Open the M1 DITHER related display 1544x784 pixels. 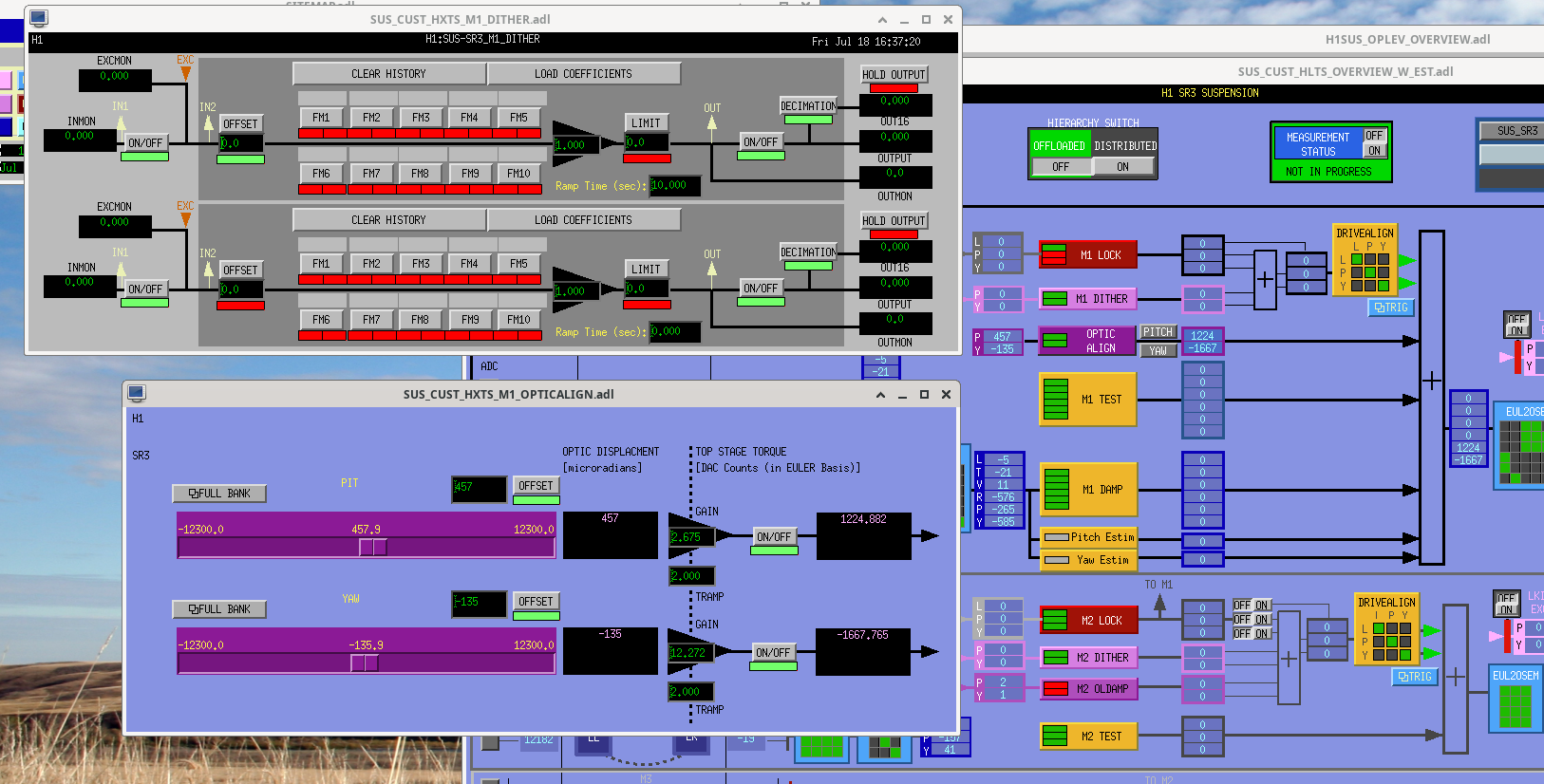1087,299
